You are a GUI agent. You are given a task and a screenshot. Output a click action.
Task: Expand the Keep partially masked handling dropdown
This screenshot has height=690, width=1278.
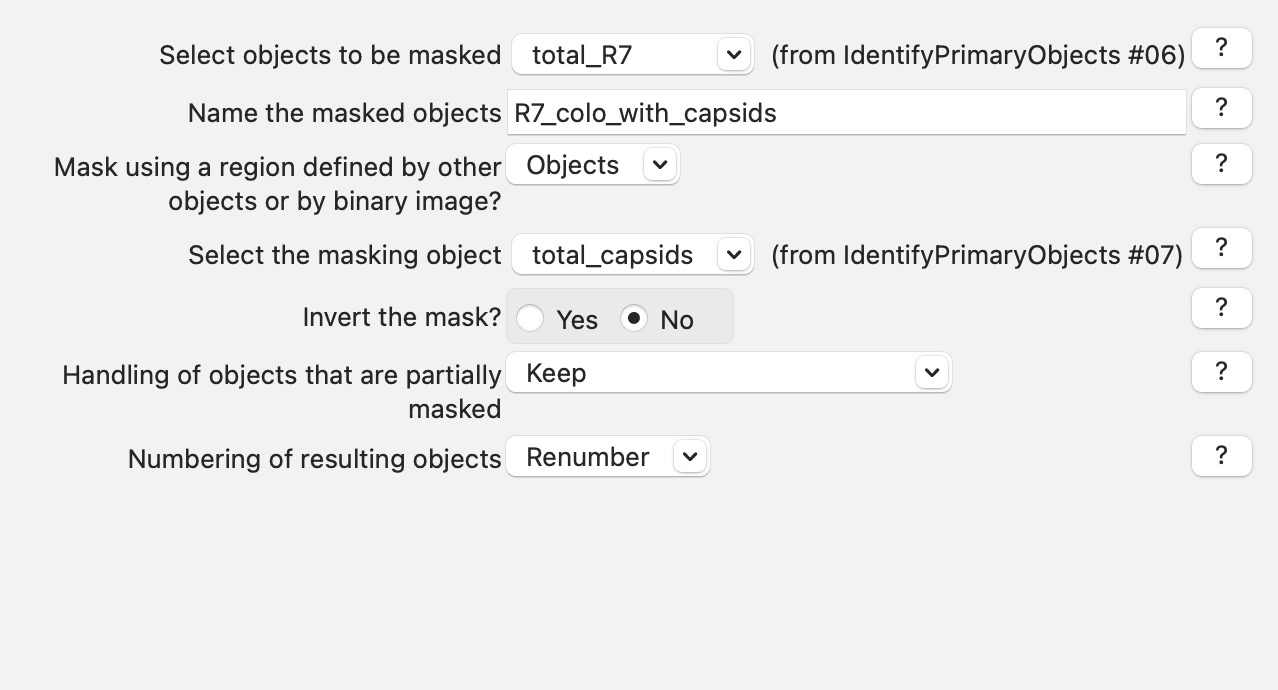(728, 373)
